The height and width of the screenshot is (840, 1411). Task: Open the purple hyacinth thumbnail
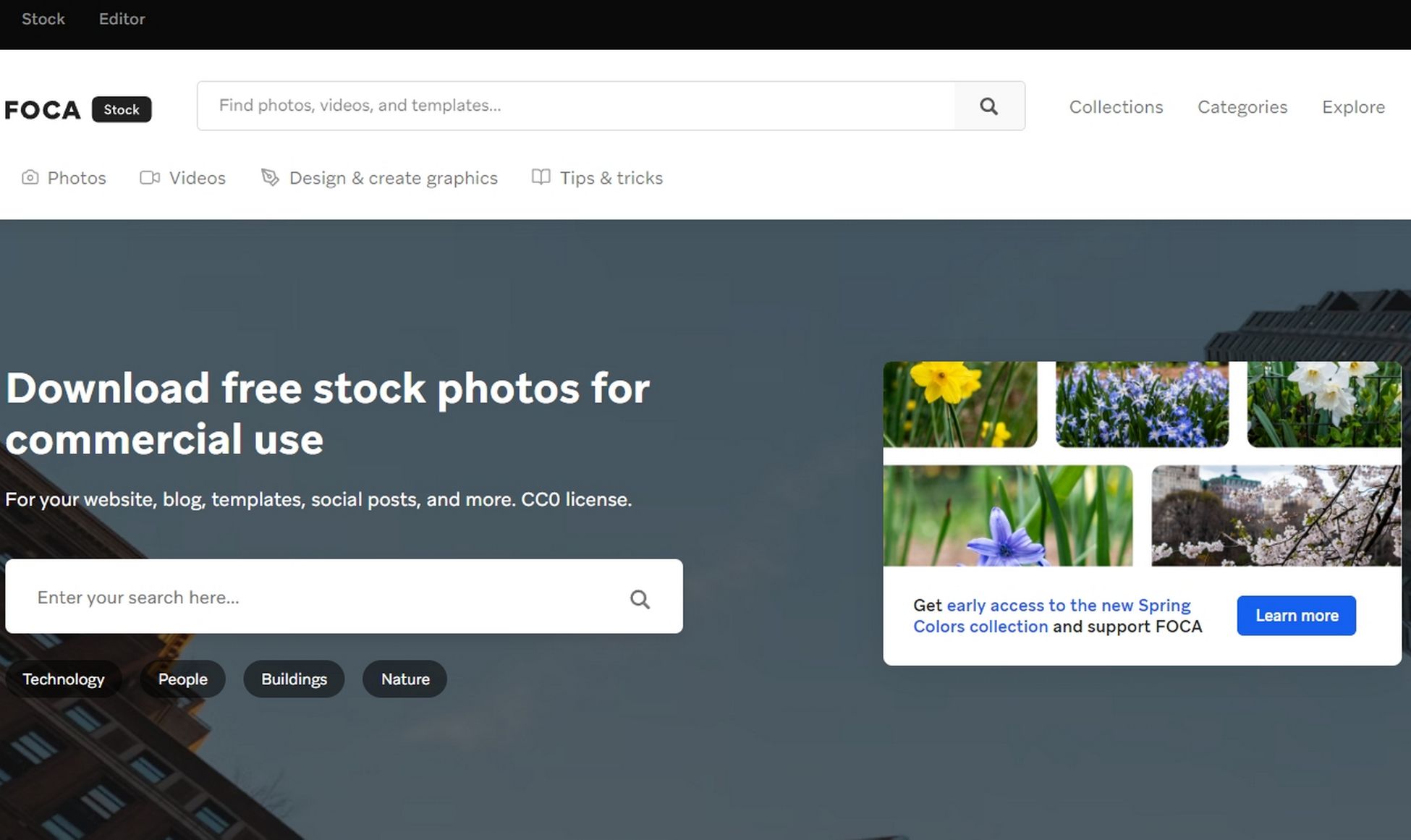point(1008,515)
